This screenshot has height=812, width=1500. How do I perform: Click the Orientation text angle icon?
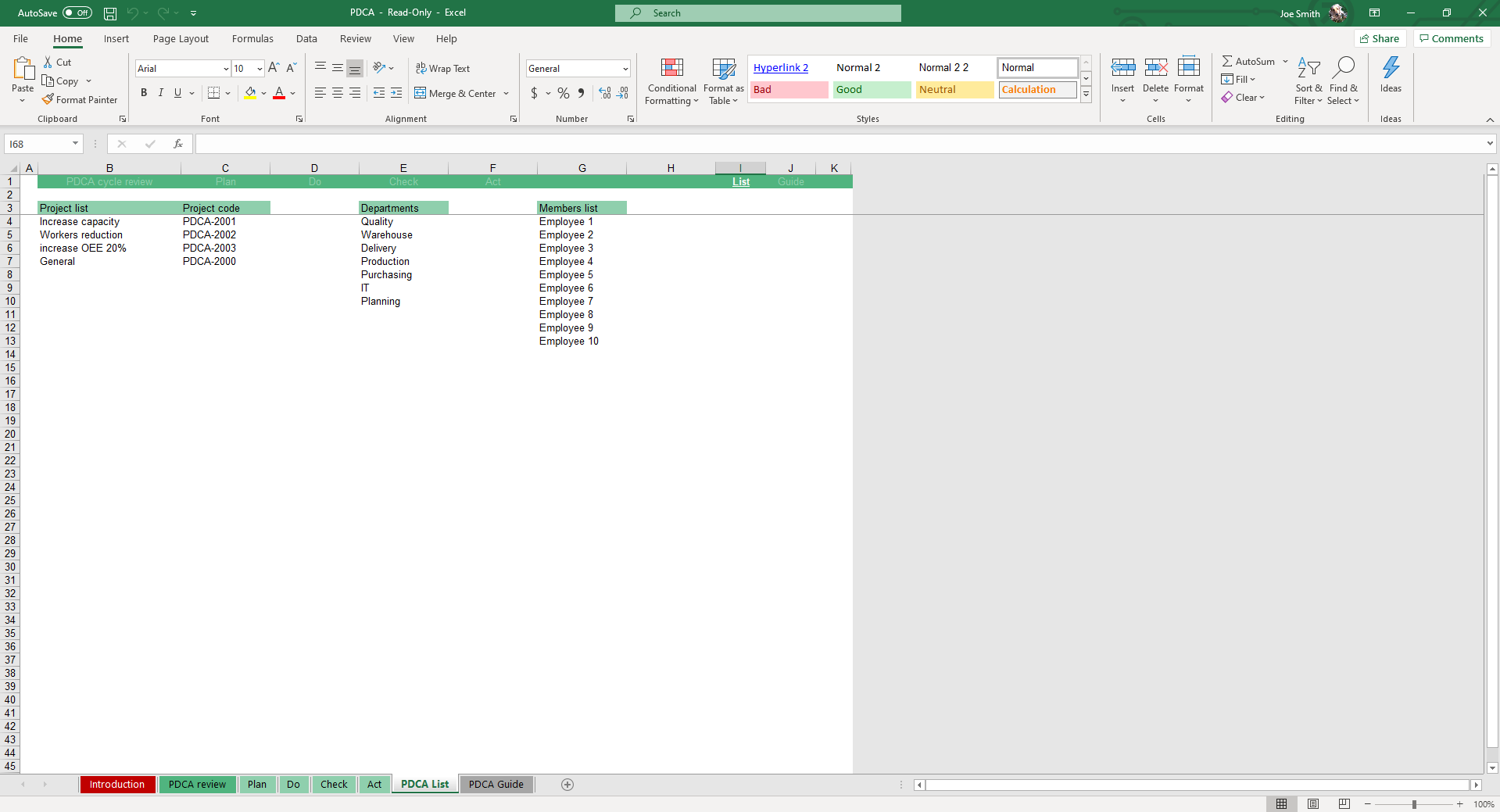379,68
